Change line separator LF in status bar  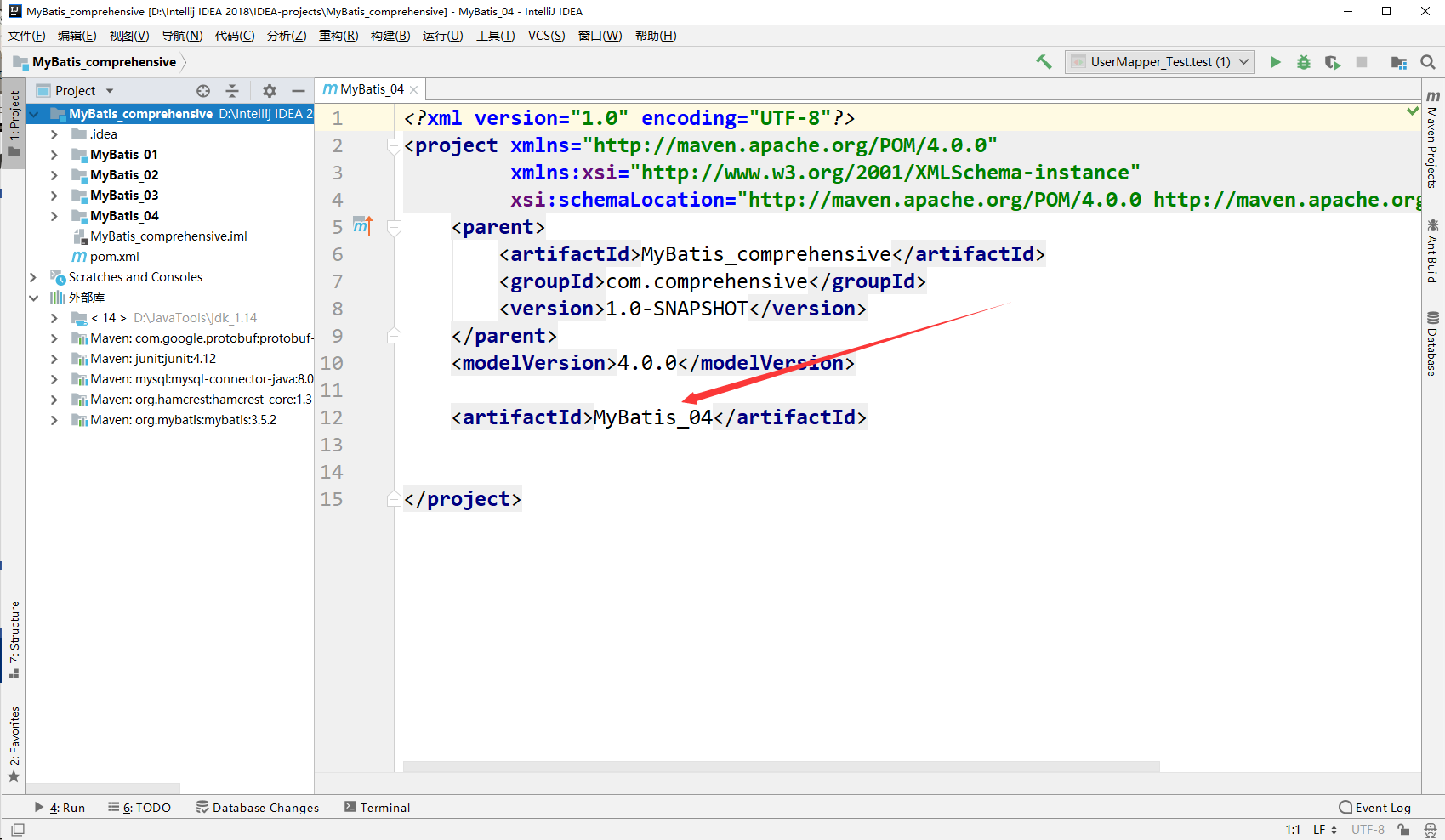point(1325,830)
